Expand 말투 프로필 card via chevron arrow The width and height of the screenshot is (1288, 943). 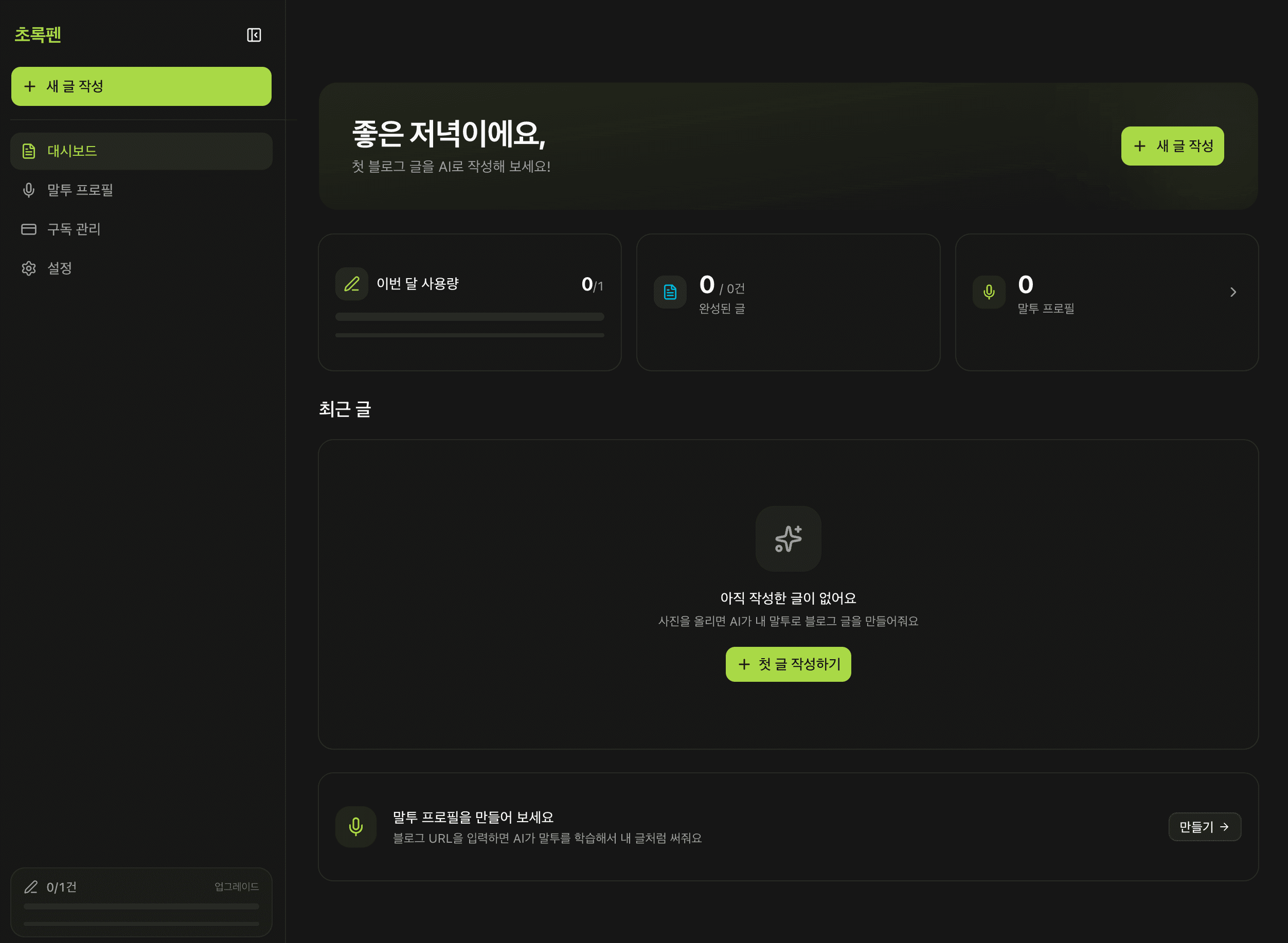(x=1232, y=292)
